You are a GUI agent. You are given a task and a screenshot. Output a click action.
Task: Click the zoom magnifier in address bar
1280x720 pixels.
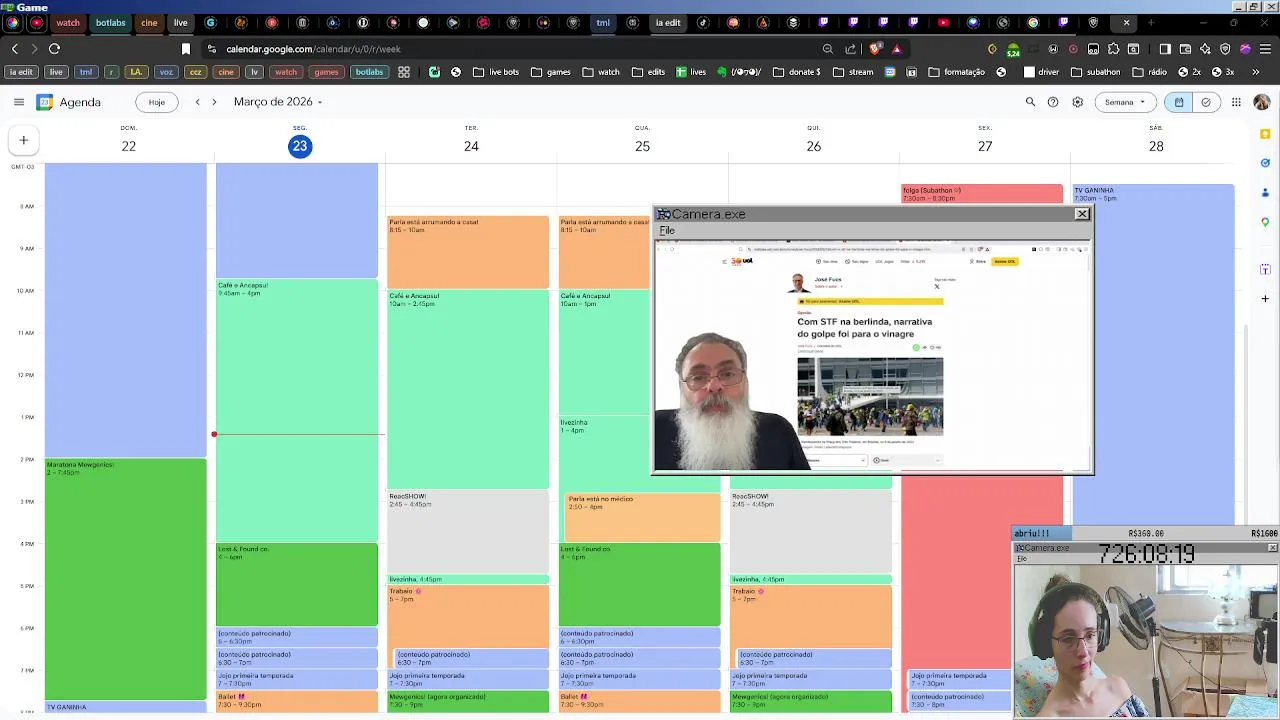pos(828,48)
